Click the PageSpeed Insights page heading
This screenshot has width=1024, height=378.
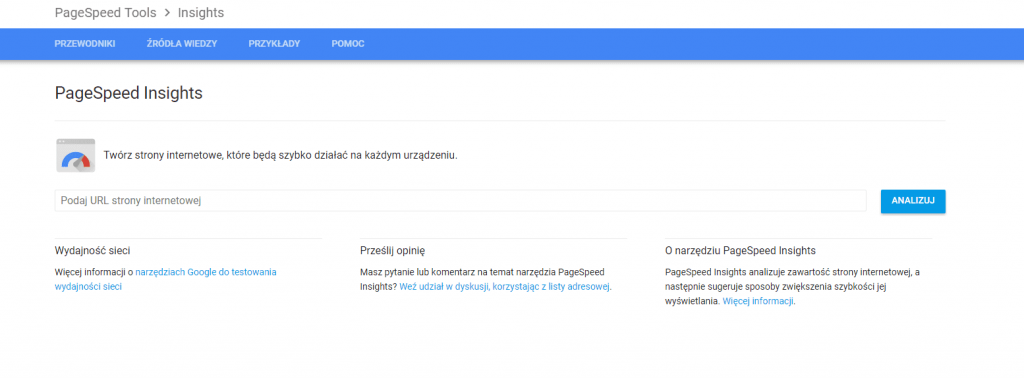point(129,93)
